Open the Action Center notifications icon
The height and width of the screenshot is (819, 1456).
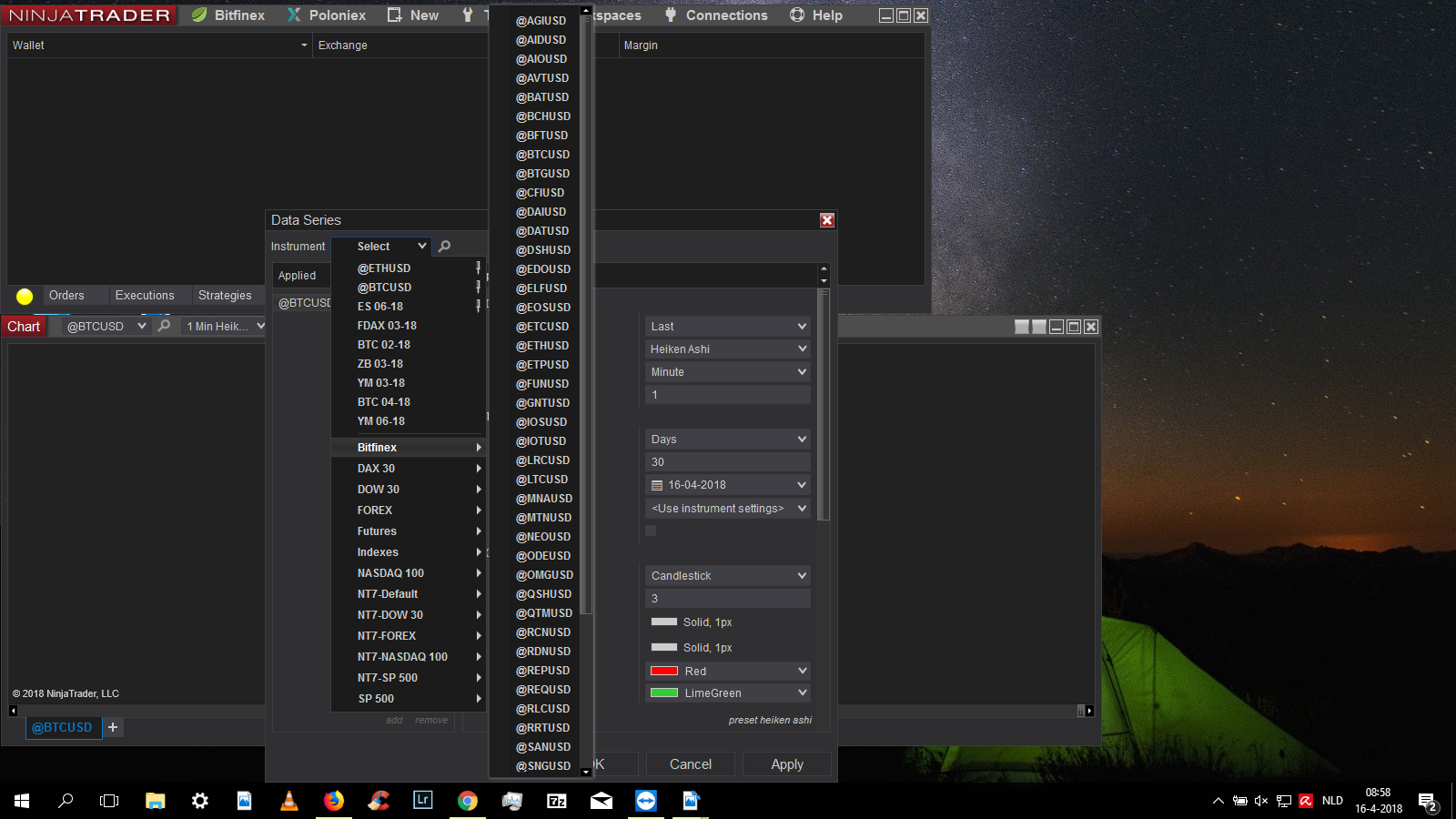click(1428, 802)
